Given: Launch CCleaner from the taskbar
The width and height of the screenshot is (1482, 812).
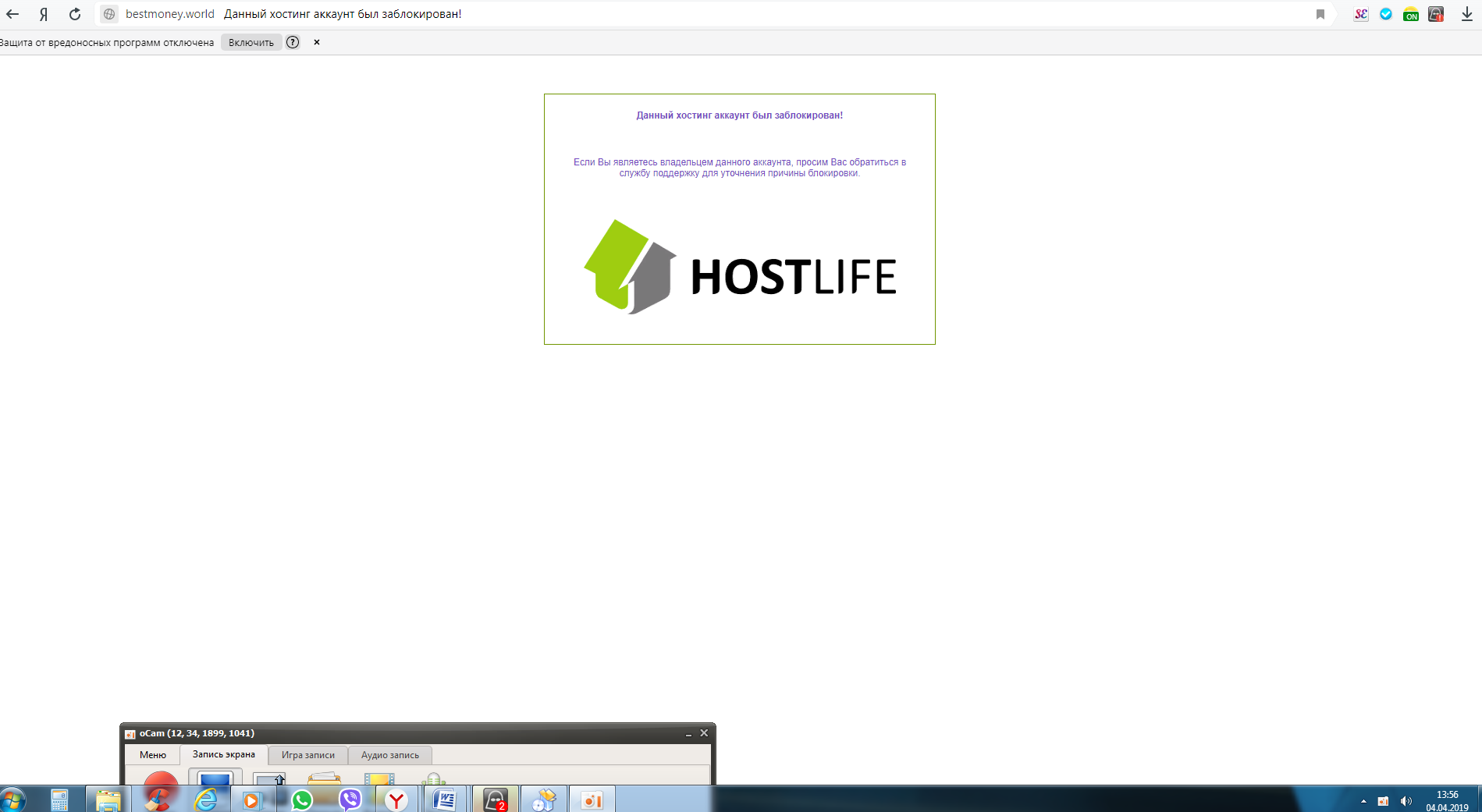Looking at the screenshot, I should pyautogui.click(x=158, y=800).
